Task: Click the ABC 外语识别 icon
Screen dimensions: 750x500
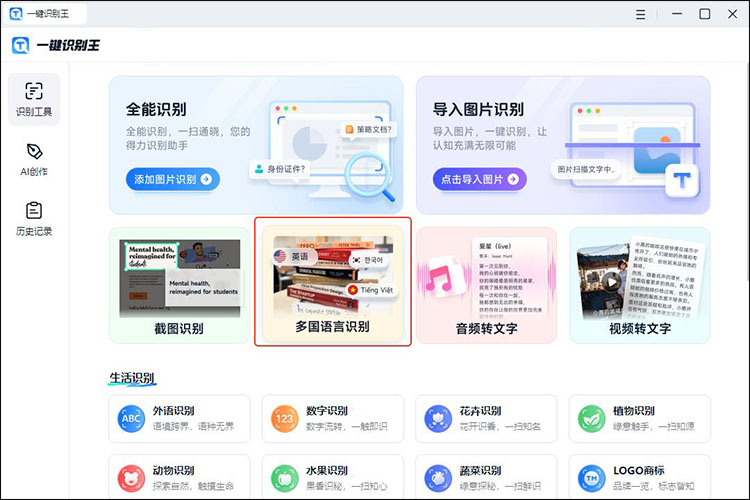Action: coord(131,419)
